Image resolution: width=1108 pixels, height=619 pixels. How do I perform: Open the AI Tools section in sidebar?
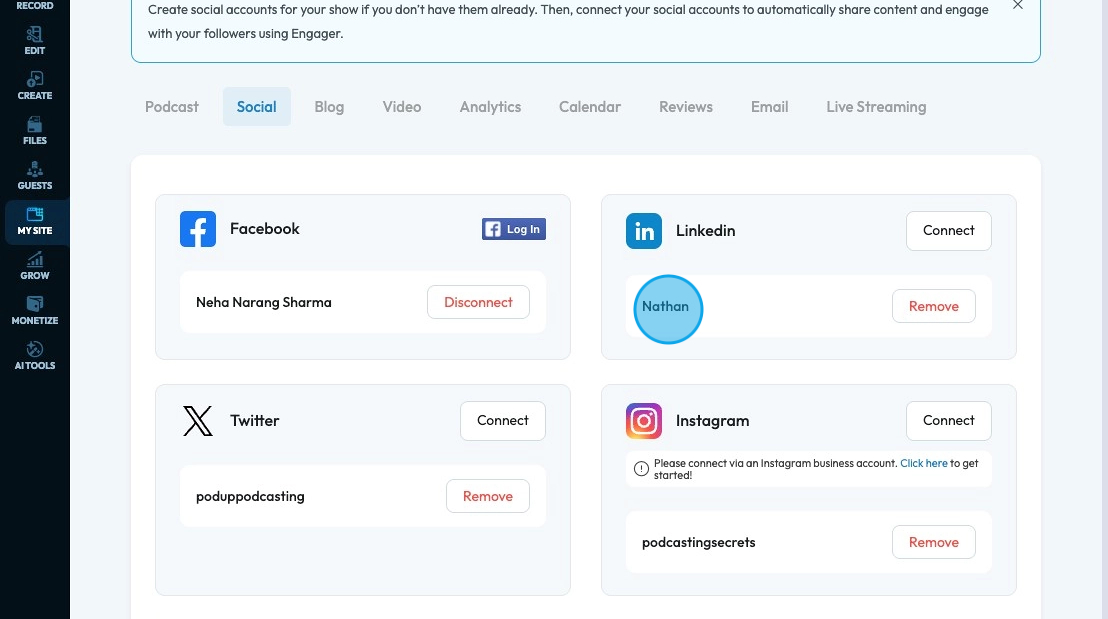tap(35, 356)
